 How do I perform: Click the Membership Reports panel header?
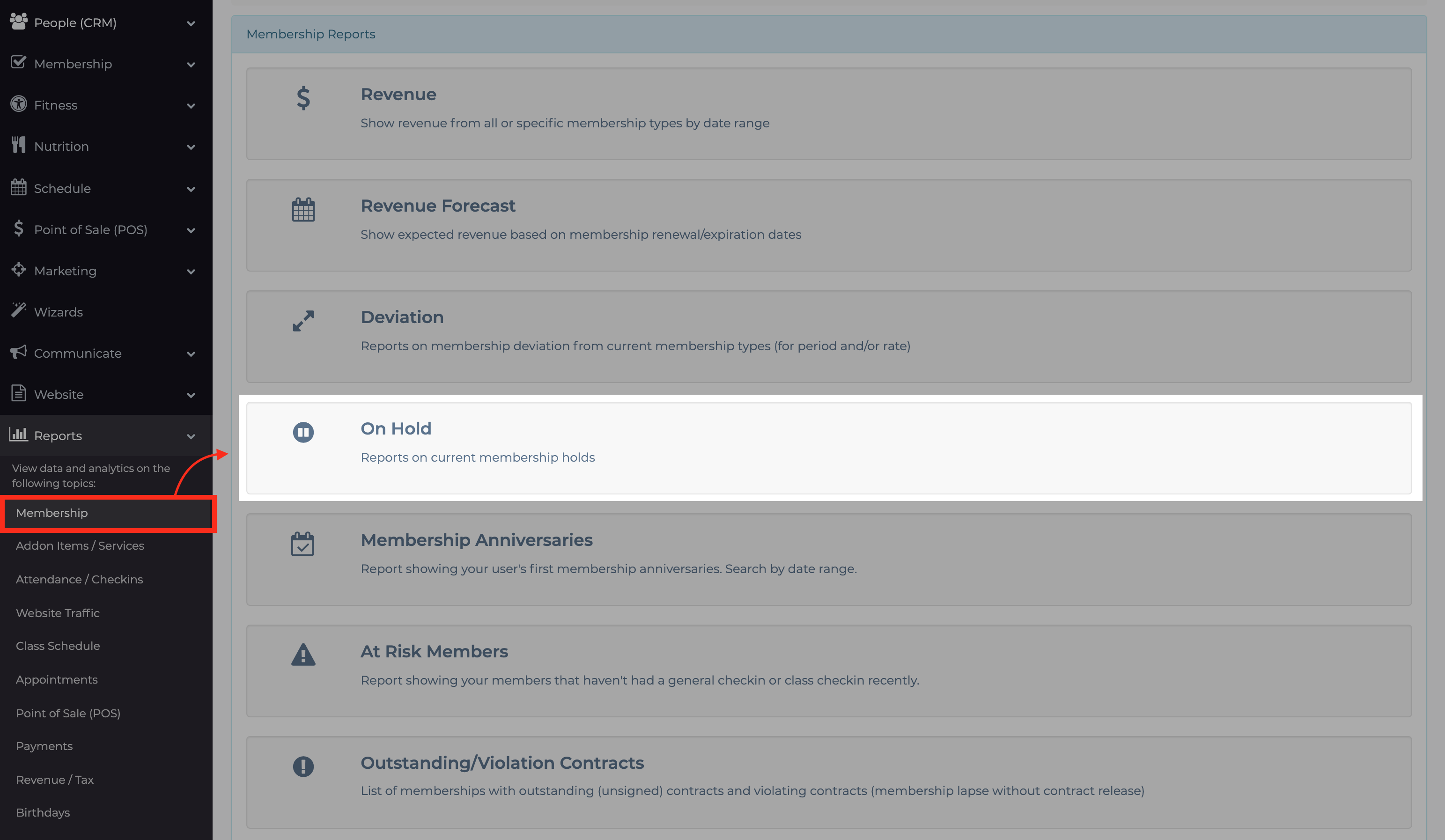coord(829,34)
